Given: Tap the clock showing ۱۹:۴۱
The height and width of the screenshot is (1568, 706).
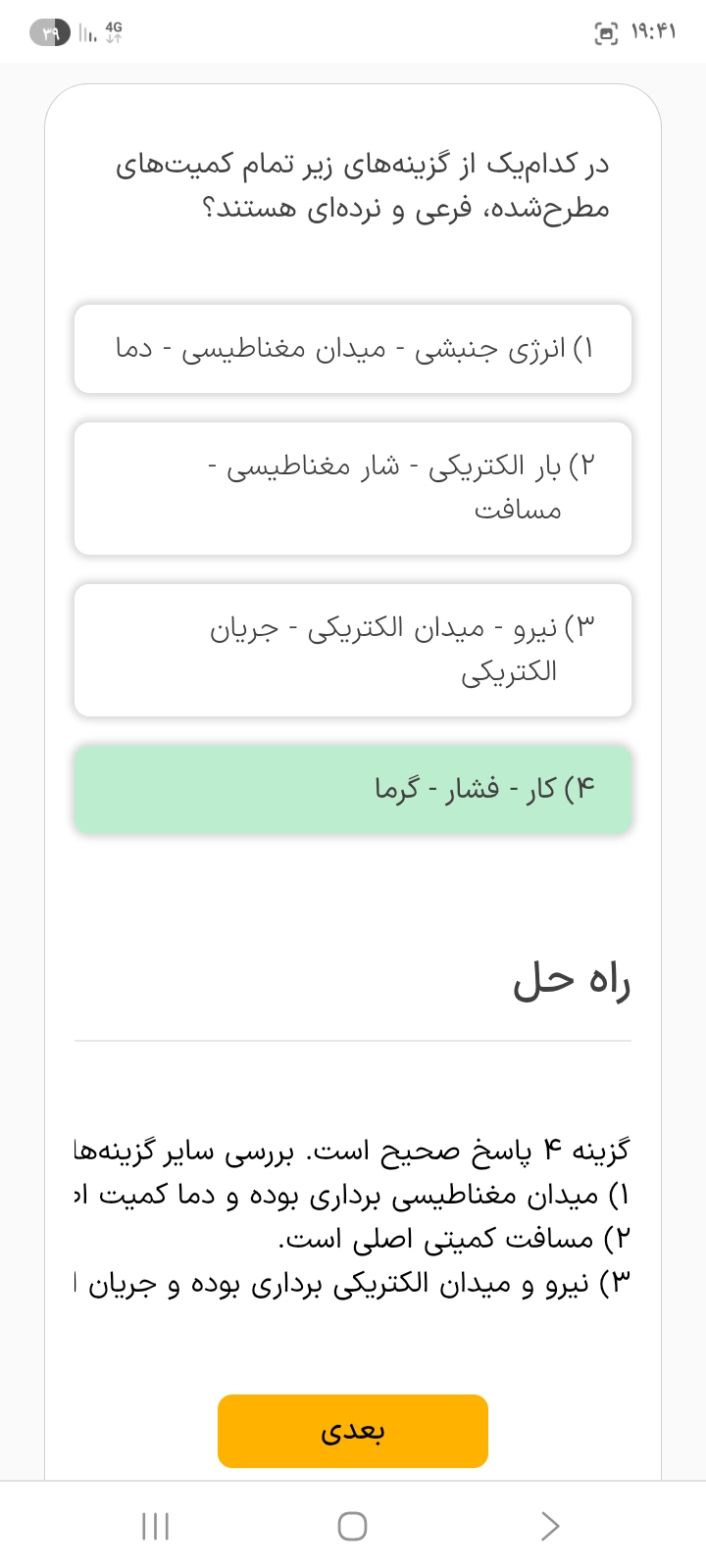Looking at the screenshot, I should click(654, 33).
